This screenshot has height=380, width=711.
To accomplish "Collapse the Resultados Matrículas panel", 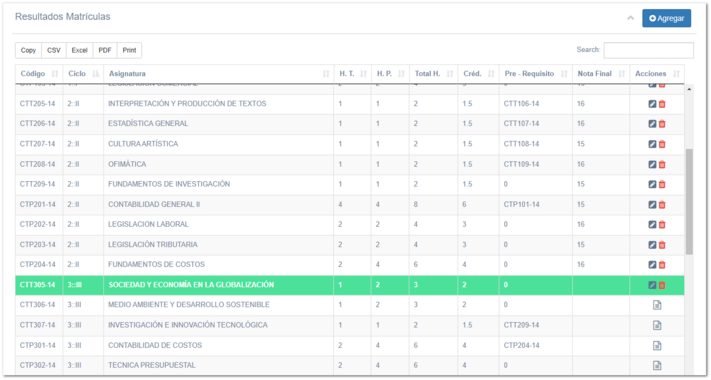I will pos(630,18).
